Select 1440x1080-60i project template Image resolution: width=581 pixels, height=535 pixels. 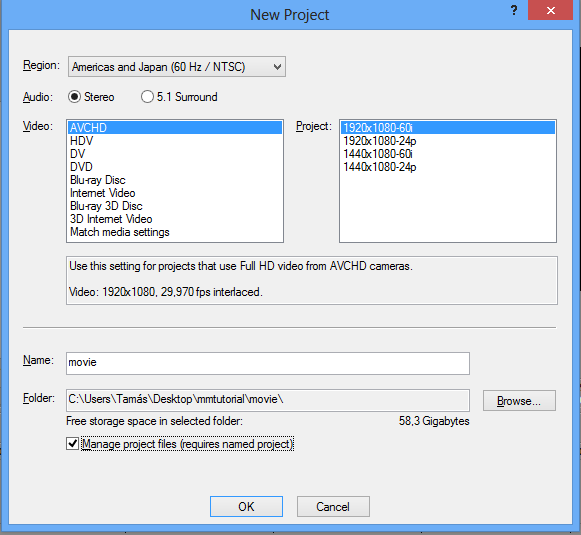tap(448, 154)
